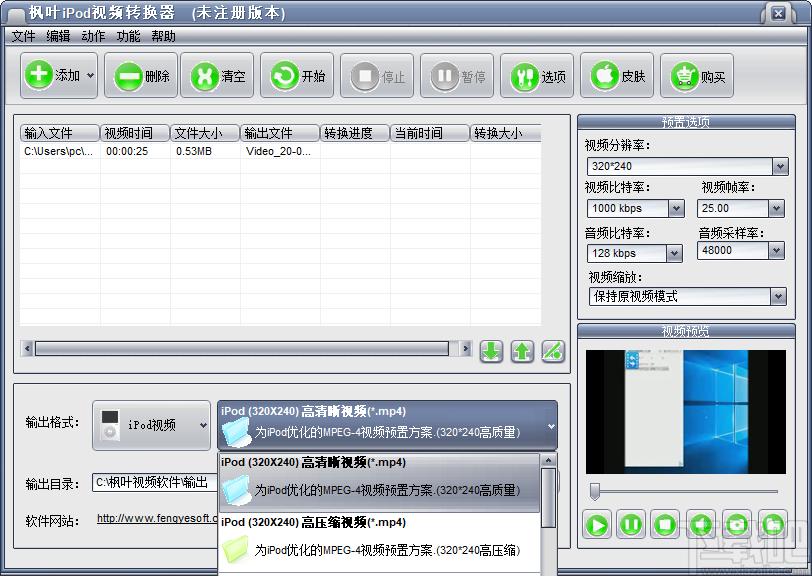Image resolution: width=812 pixels, height=576 pixels.
Task: Open the 动作 menu
Action: (x=93, y=36)
